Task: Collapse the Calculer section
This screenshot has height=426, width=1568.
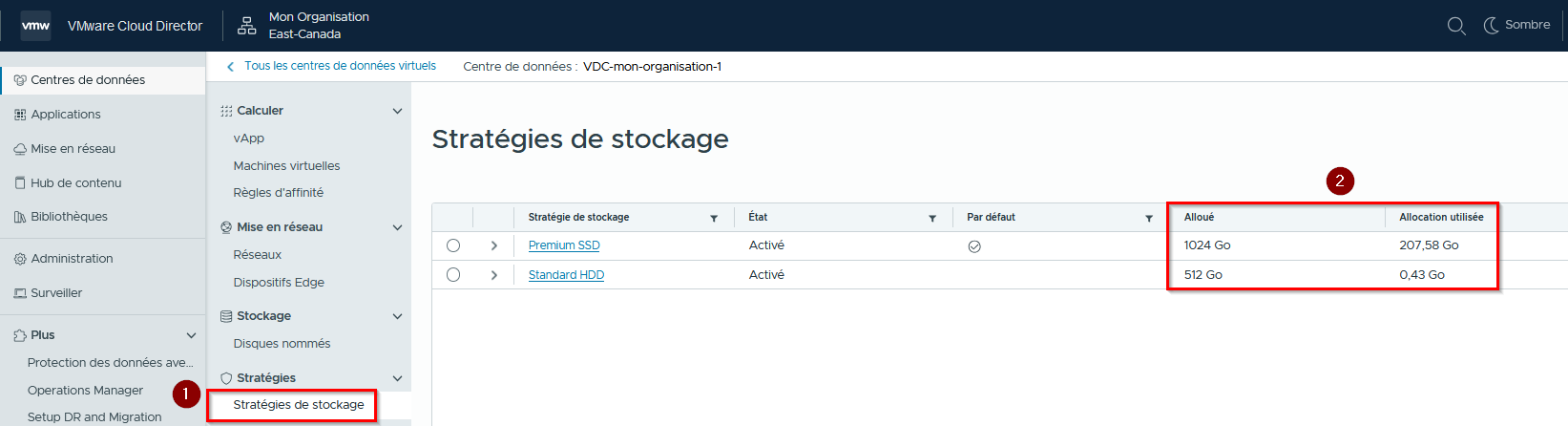Action: point(397,111)
